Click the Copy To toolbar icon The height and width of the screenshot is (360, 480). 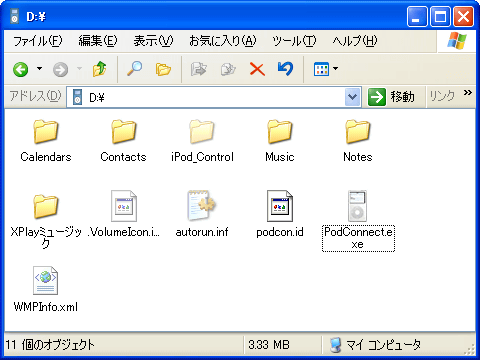click(x=228, y=69)
